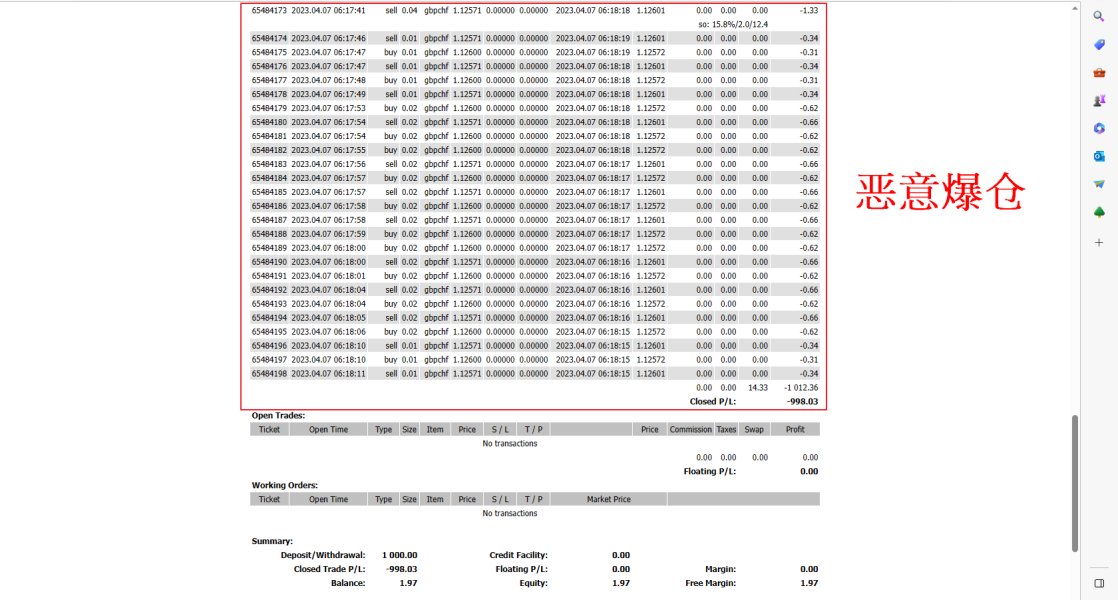Select ticket number 65484175

[269, 52]
